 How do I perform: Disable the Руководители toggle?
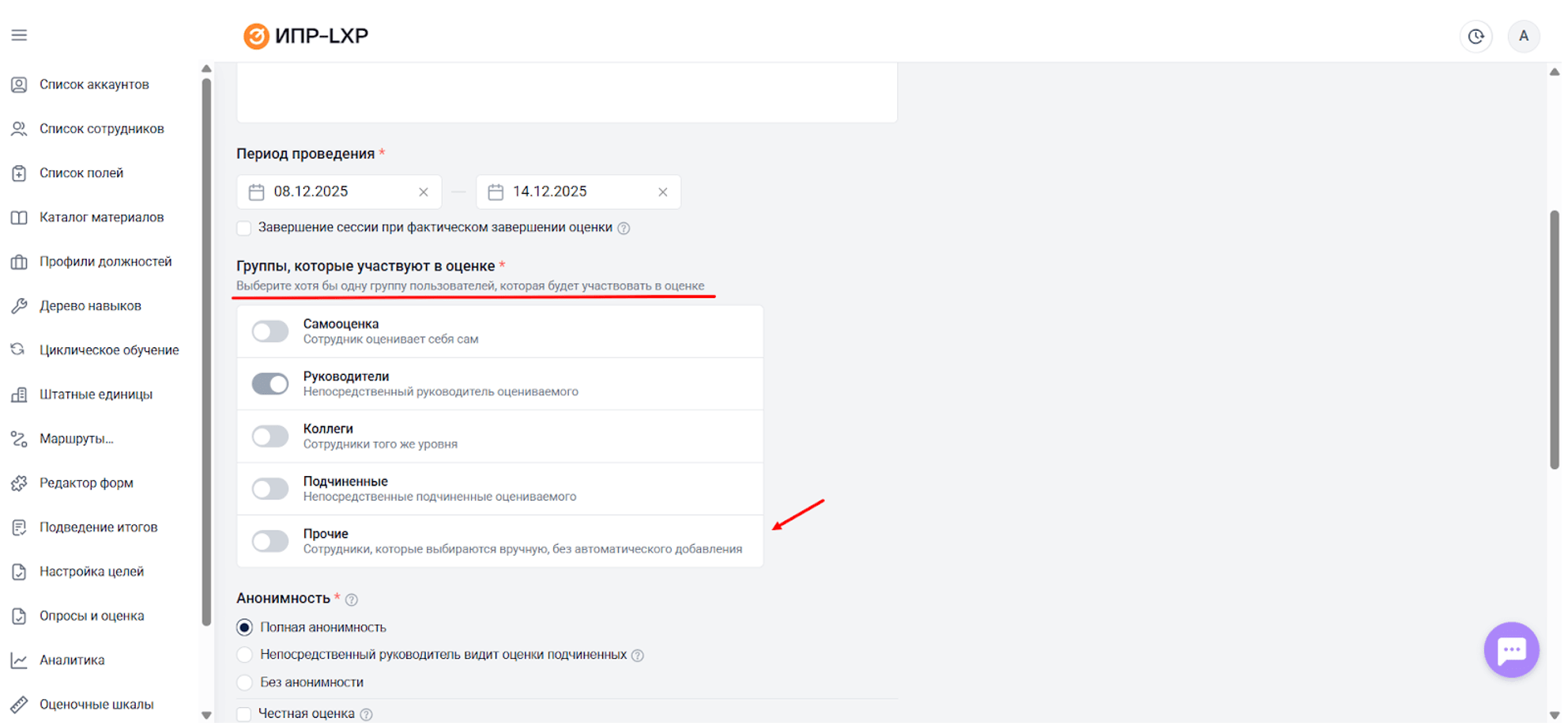tap(270, 384)
